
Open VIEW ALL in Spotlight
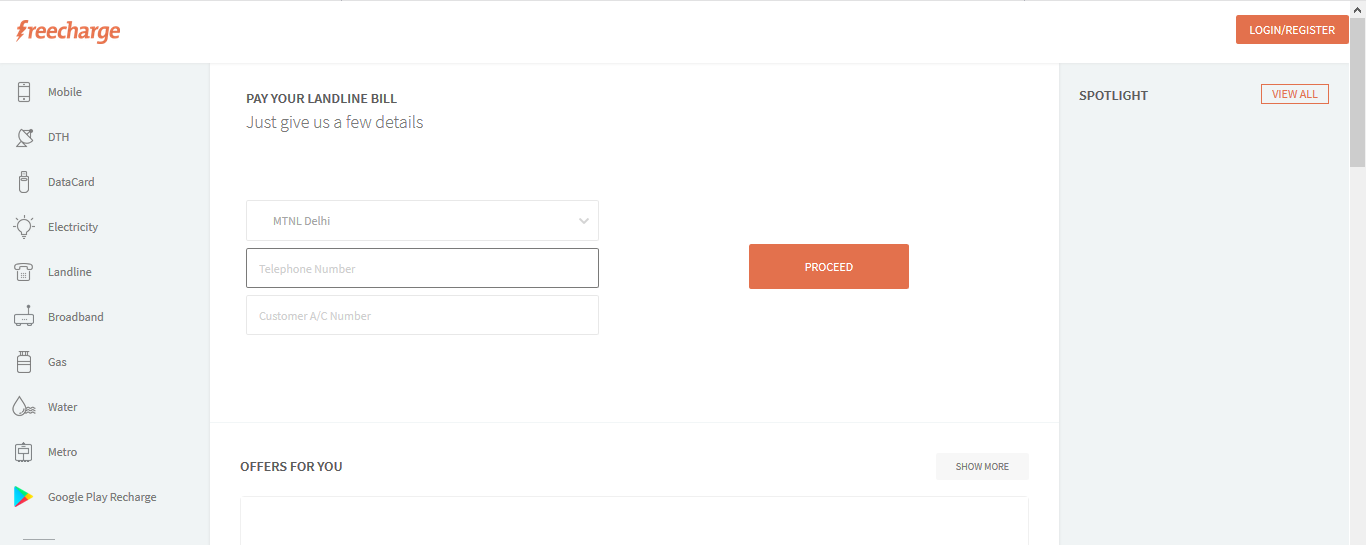click(1295, 94)
